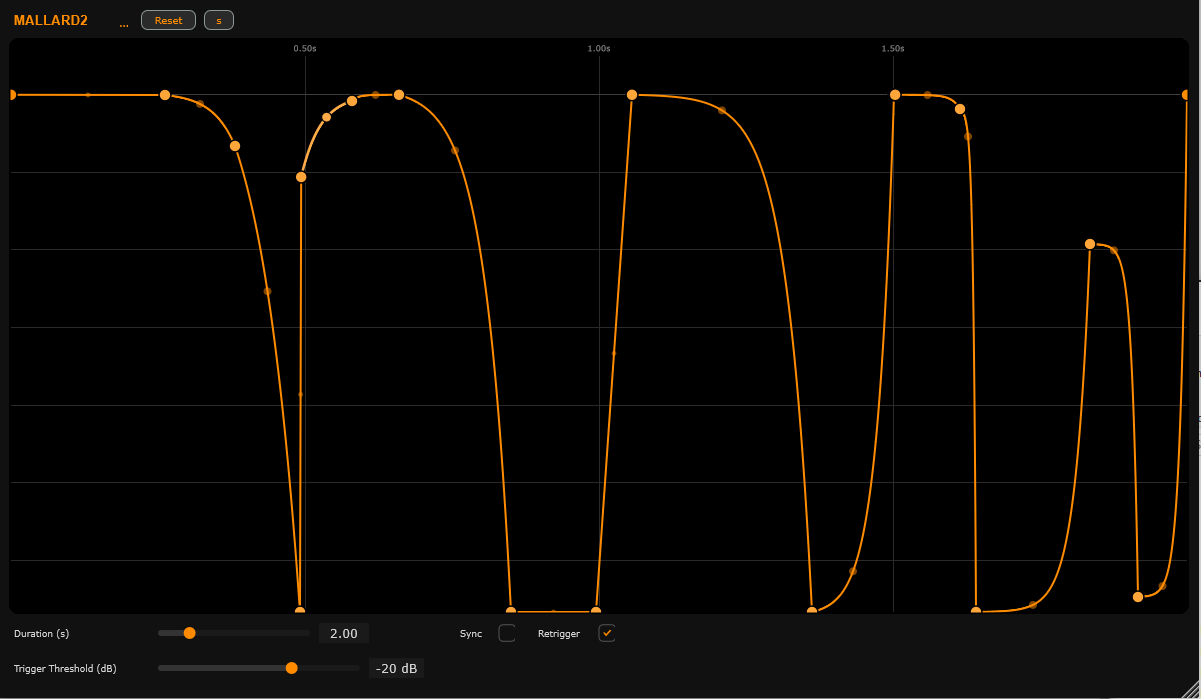Click the 0.50s time ruler label

point(305,48)
